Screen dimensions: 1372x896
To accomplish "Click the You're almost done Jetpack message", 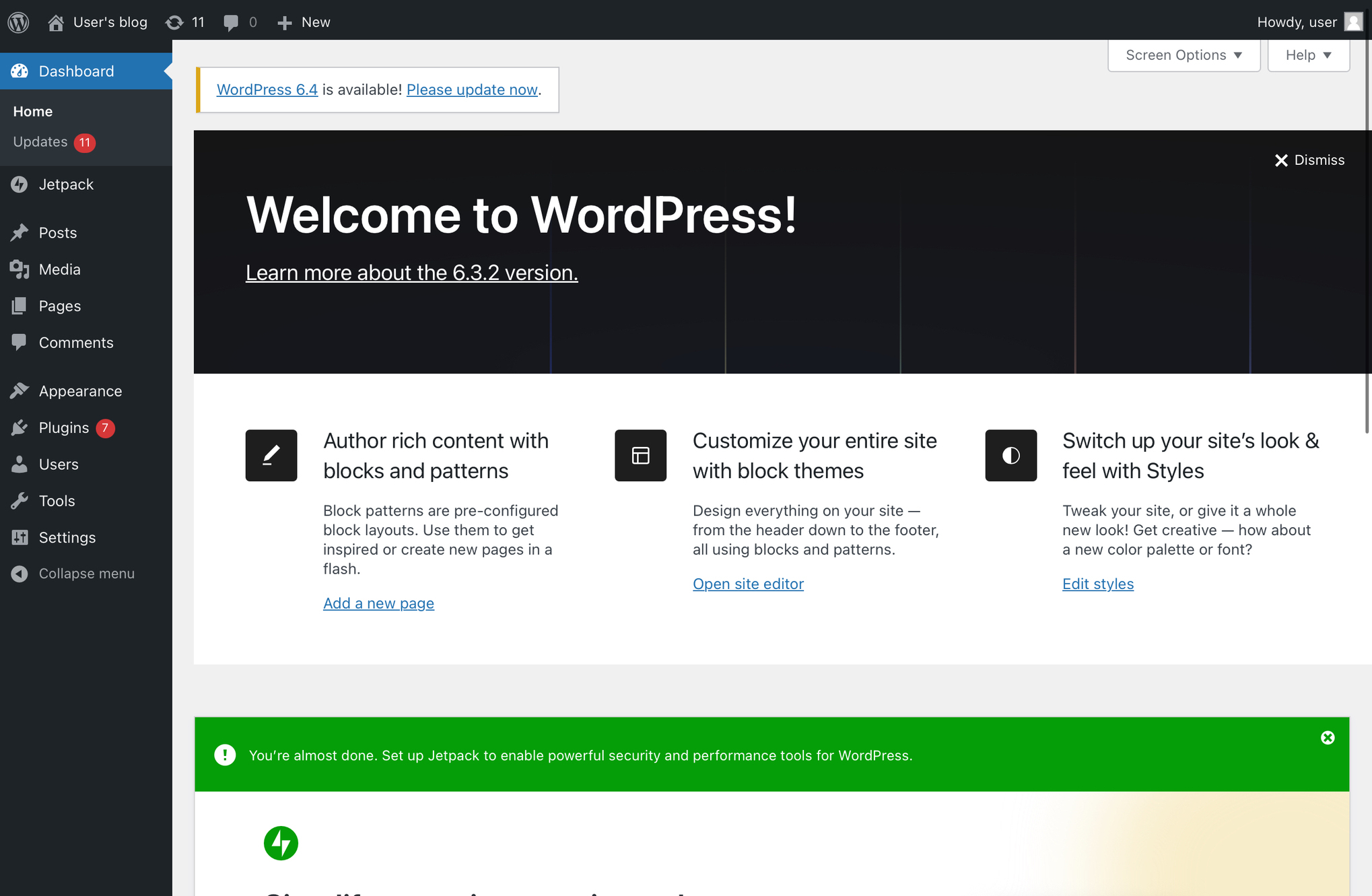I will coord(581,755).
